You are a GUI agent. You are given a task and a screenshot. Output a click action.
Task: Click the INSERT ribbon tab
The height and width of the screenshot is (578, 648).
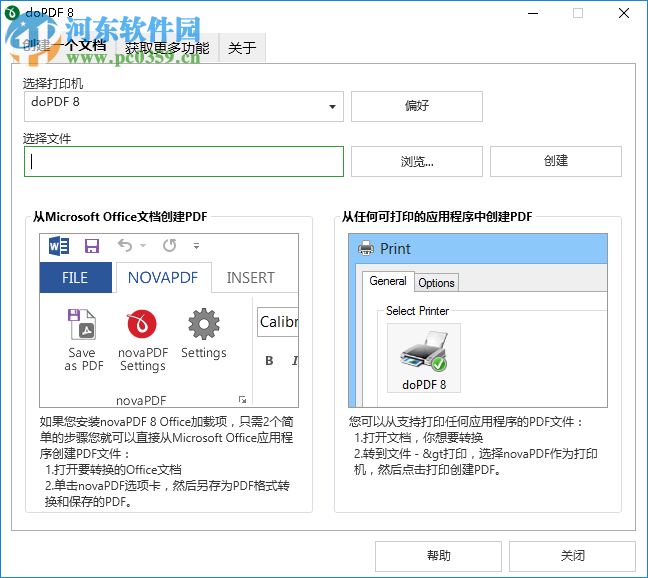click(250, 278)
